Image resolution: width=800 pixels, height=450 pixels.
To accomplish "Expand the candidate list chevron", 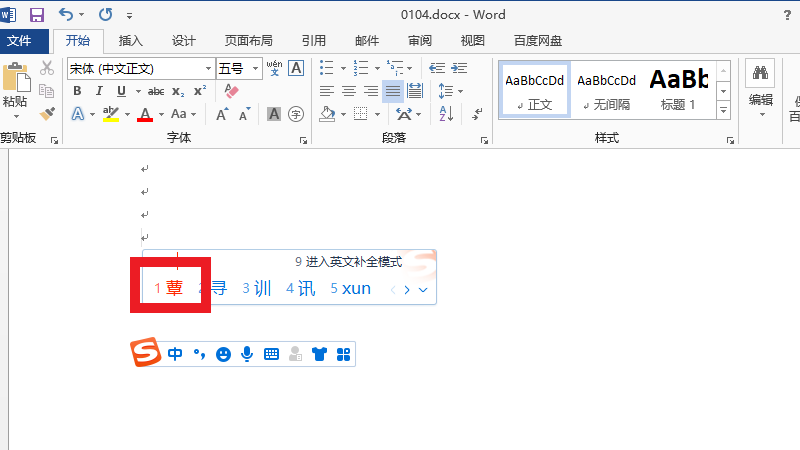I will tap(423, 290).
